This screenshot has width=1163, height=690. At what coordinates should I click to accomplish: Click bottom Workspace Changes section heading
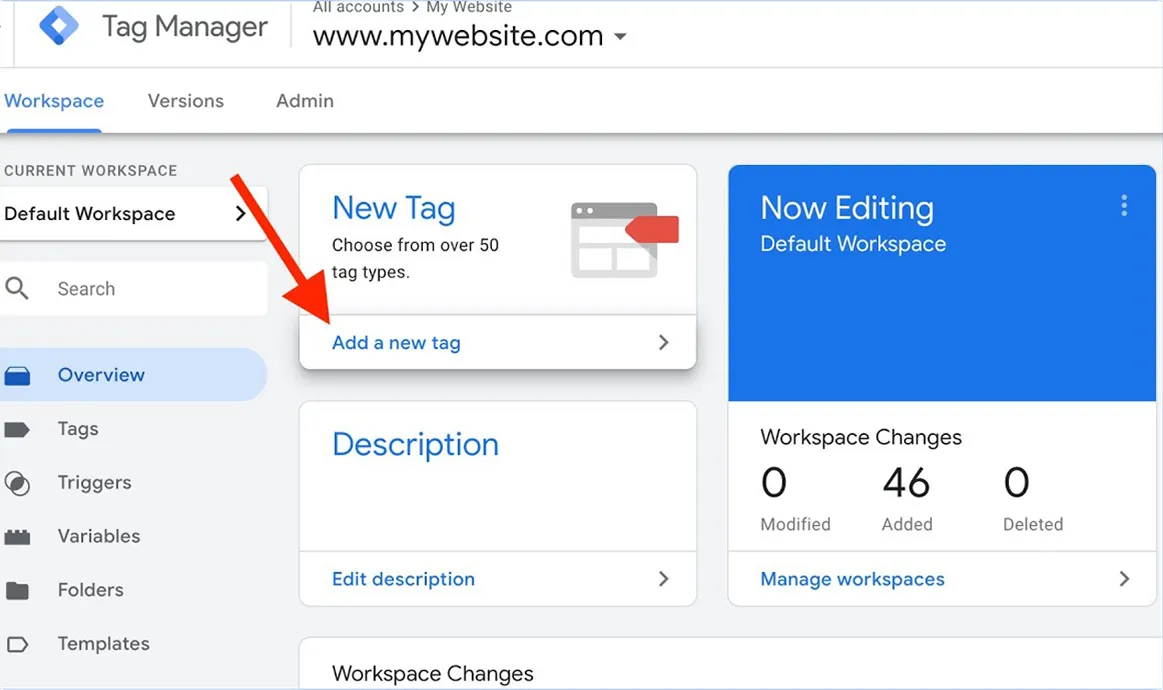tap(432, 674)
